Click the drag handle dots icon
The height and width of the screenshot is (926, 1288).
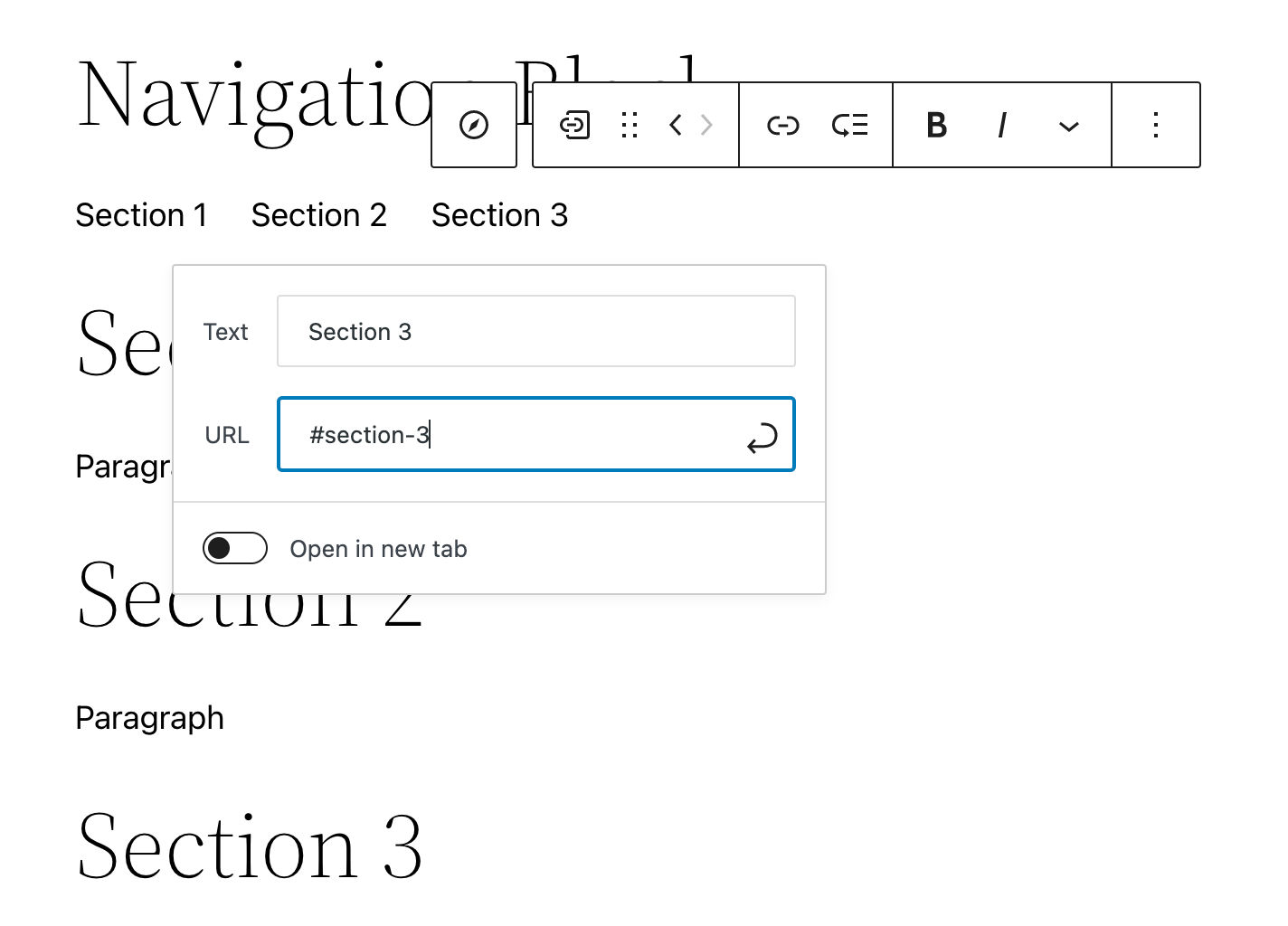tap(630, 125)
